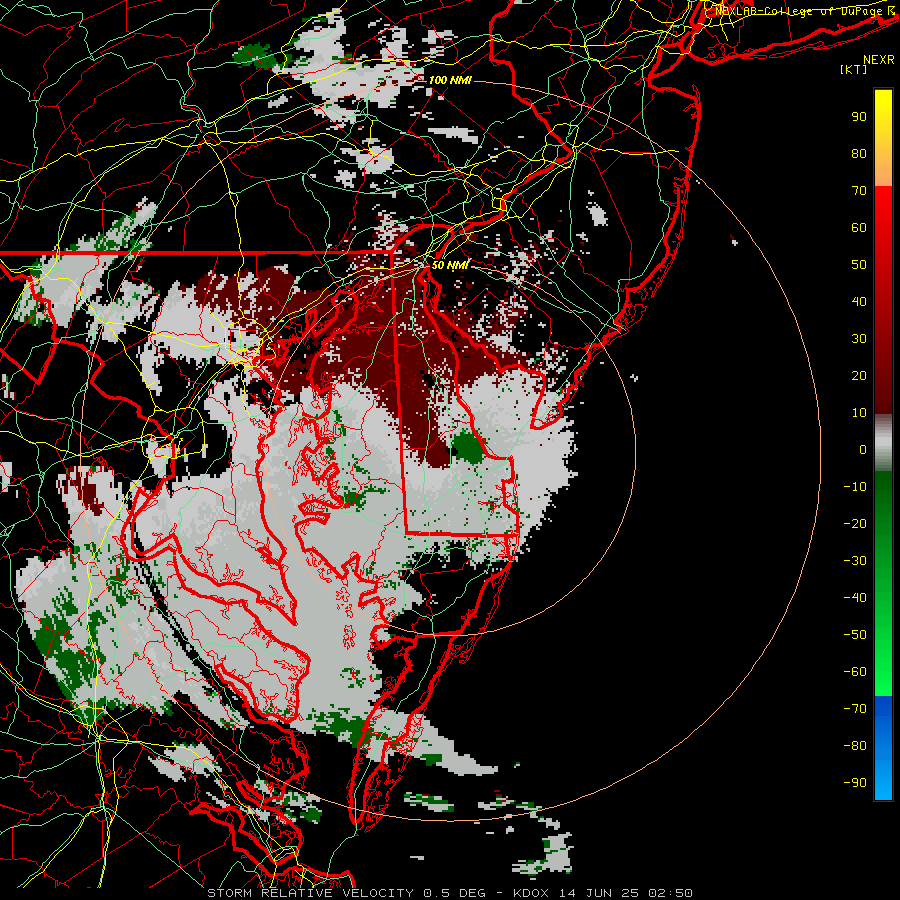Click the -60 value on velocity scale
The height and width of the screenshot is (900, 900).
tap(855, 672)
